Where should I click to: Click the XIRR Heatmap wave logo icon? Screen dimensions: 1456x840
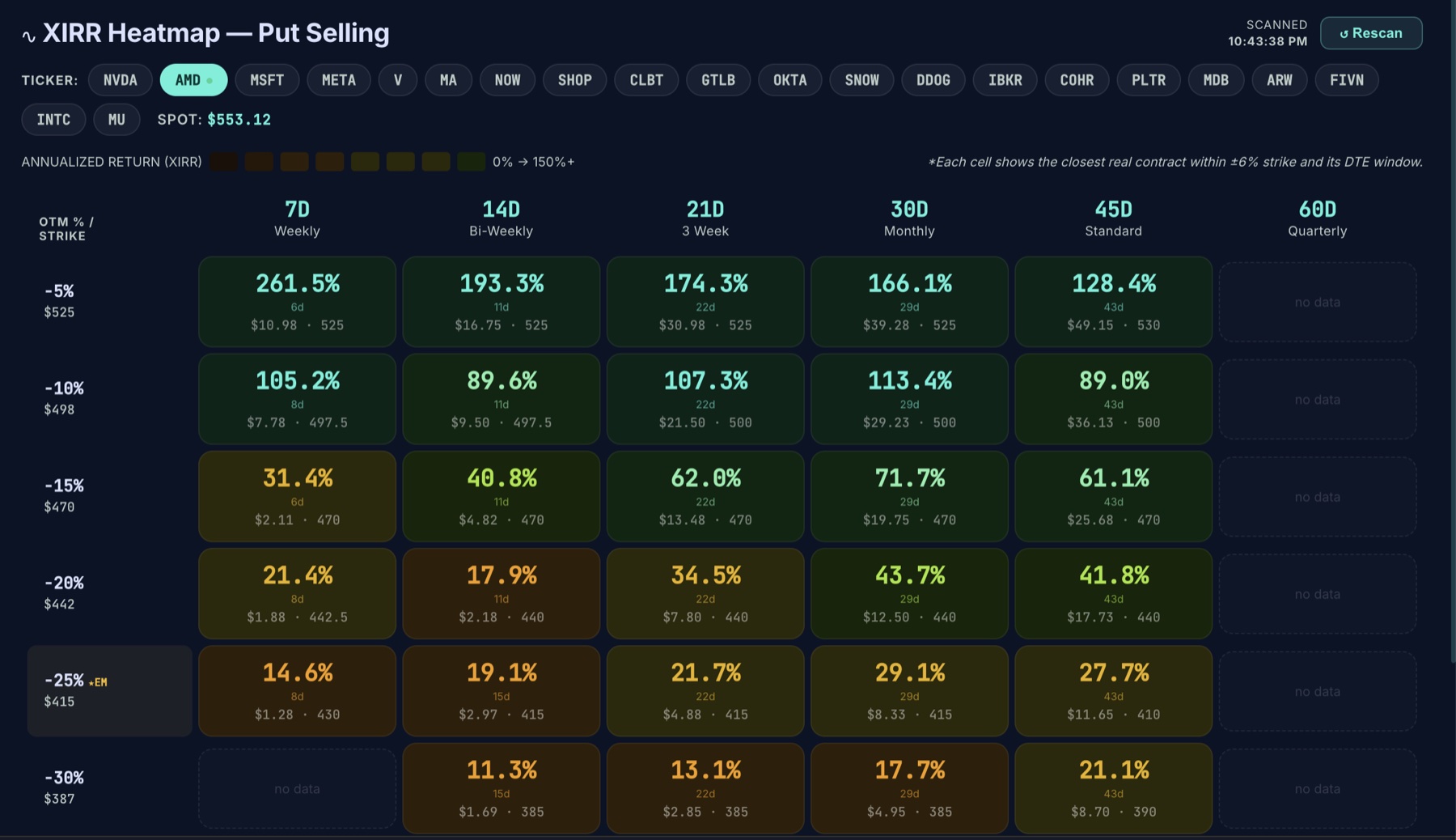pyautogui.click(x=28, y=36)
